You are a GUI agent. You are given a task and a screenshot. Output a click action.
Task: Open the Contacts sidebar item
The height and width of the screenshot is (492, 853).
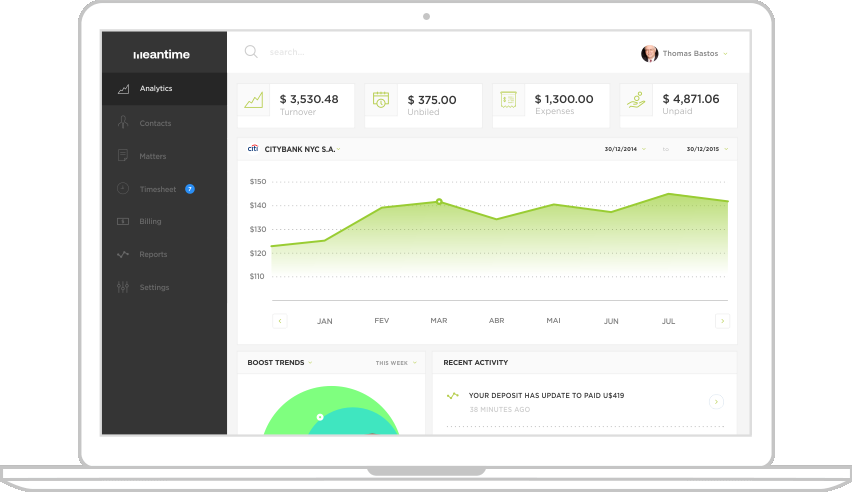(x=155, y=124)
